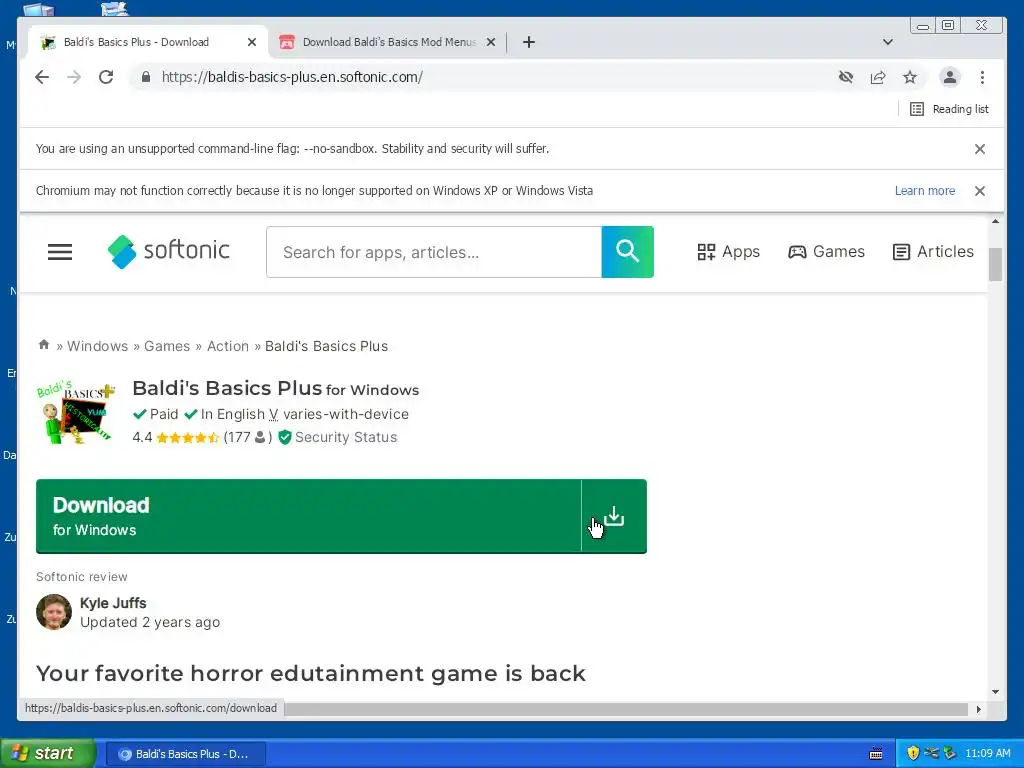Open the Windows breadcrumb link
This screenshot has width=1024, height=768.
97,346
